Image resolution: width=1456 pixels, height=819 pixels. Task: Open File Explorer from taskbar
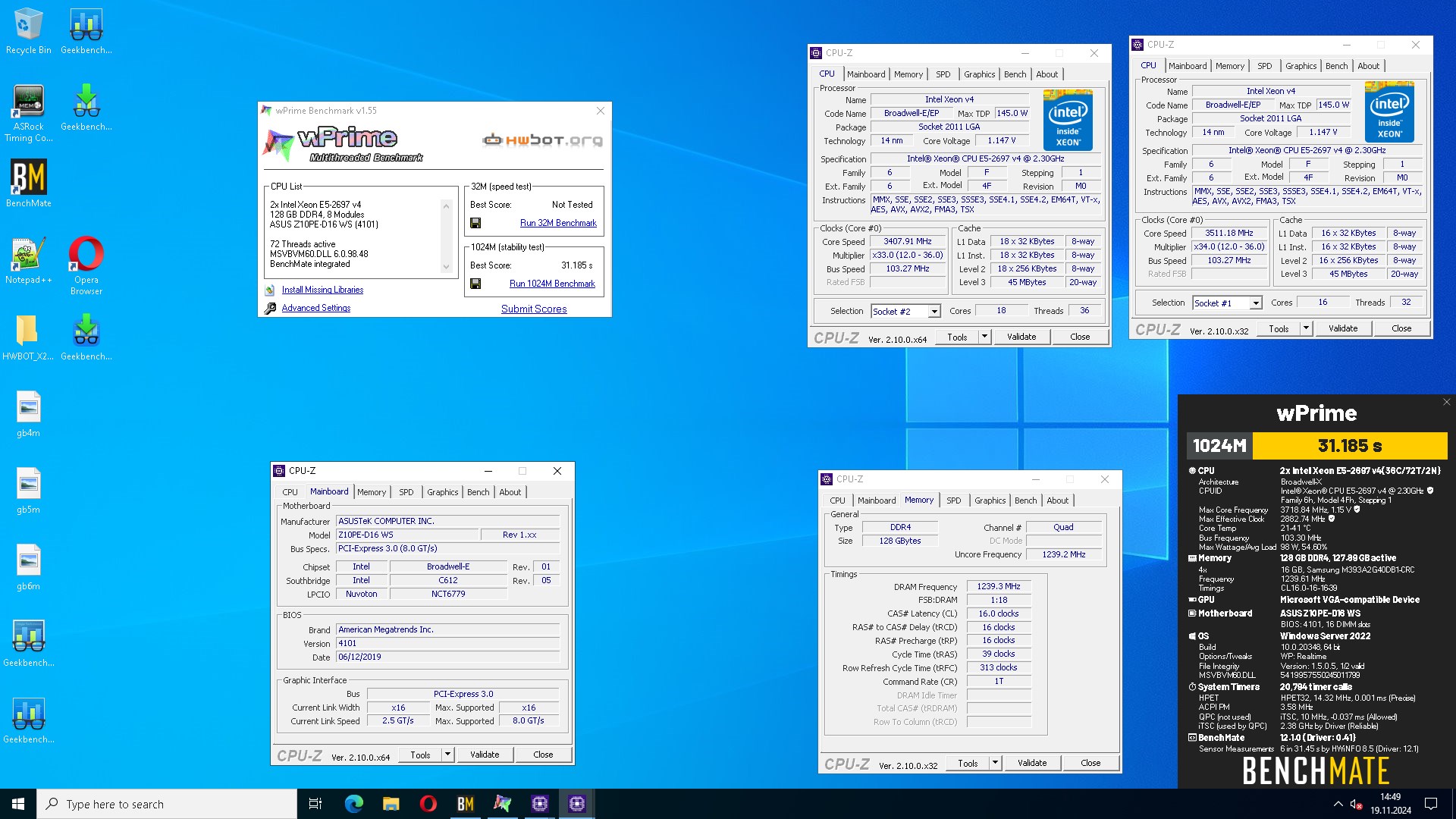[x=391, y=804]
